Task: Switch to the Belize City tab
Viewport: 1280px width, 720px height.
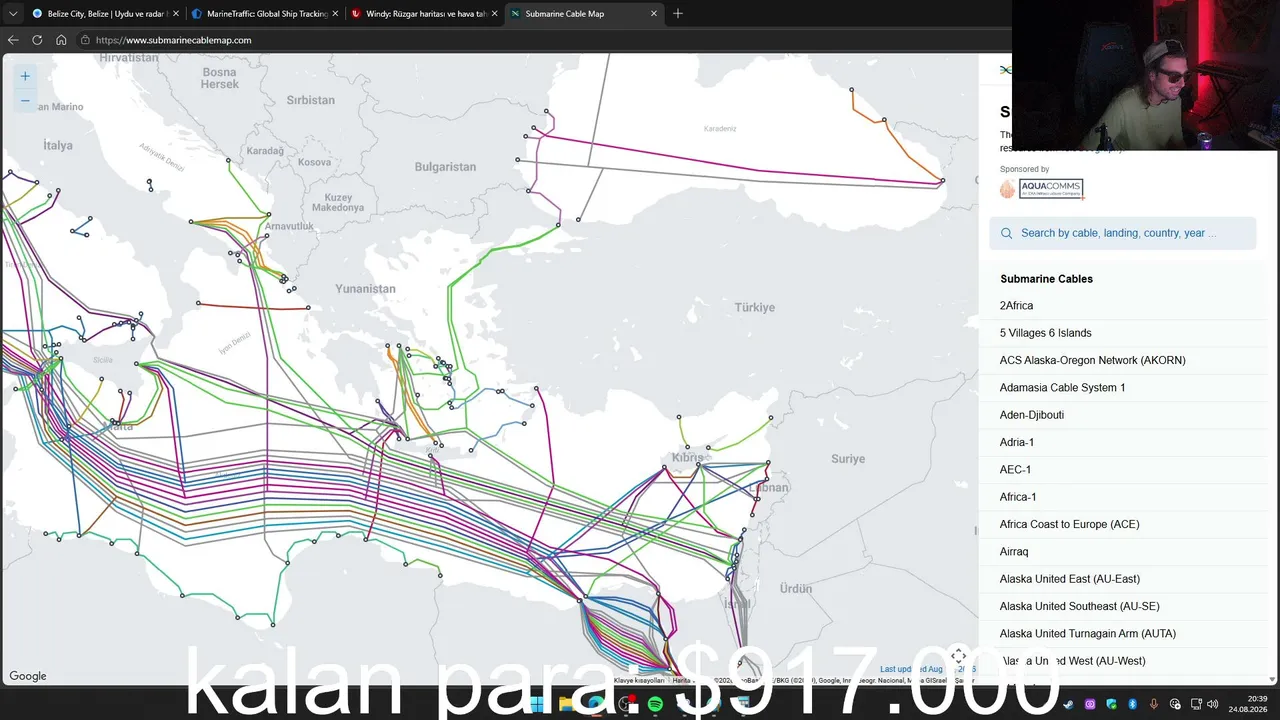Action: pyautogui.click(x=105, y=14)
